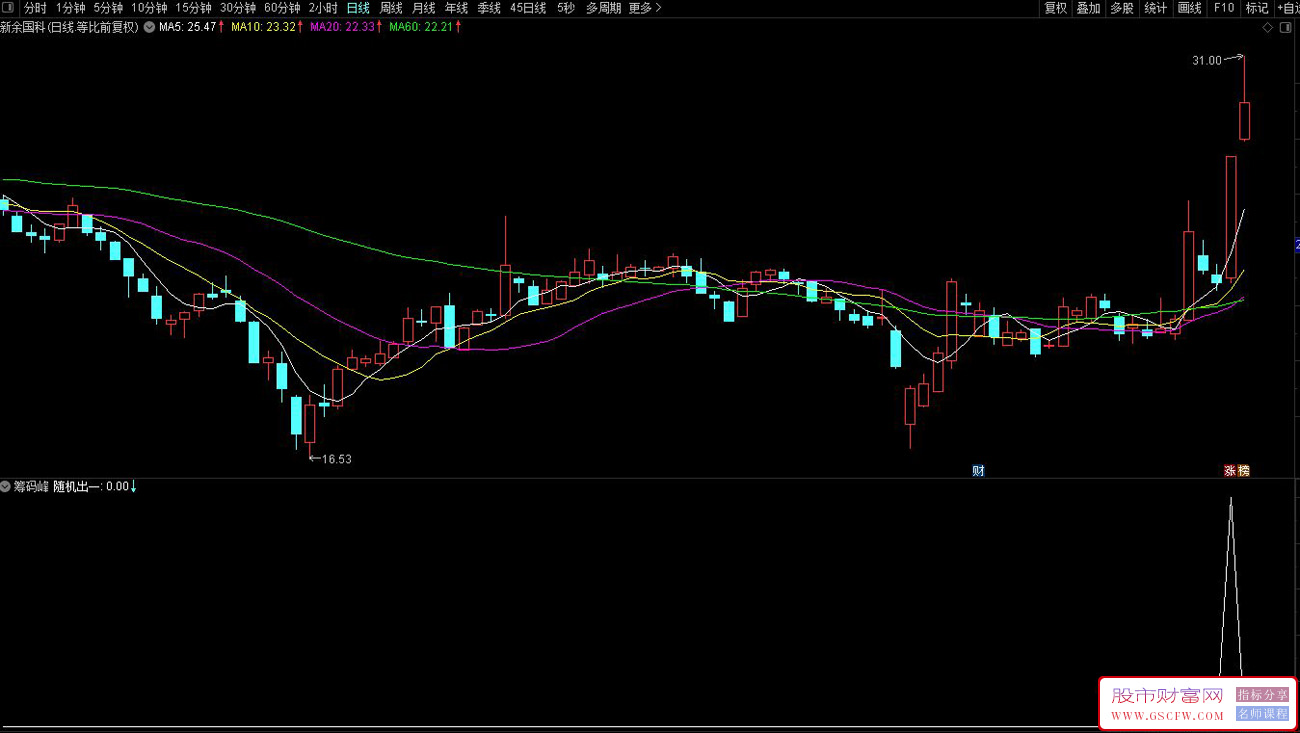
Task: Open the 多周期 multi-period view
Action: [603, 8]
